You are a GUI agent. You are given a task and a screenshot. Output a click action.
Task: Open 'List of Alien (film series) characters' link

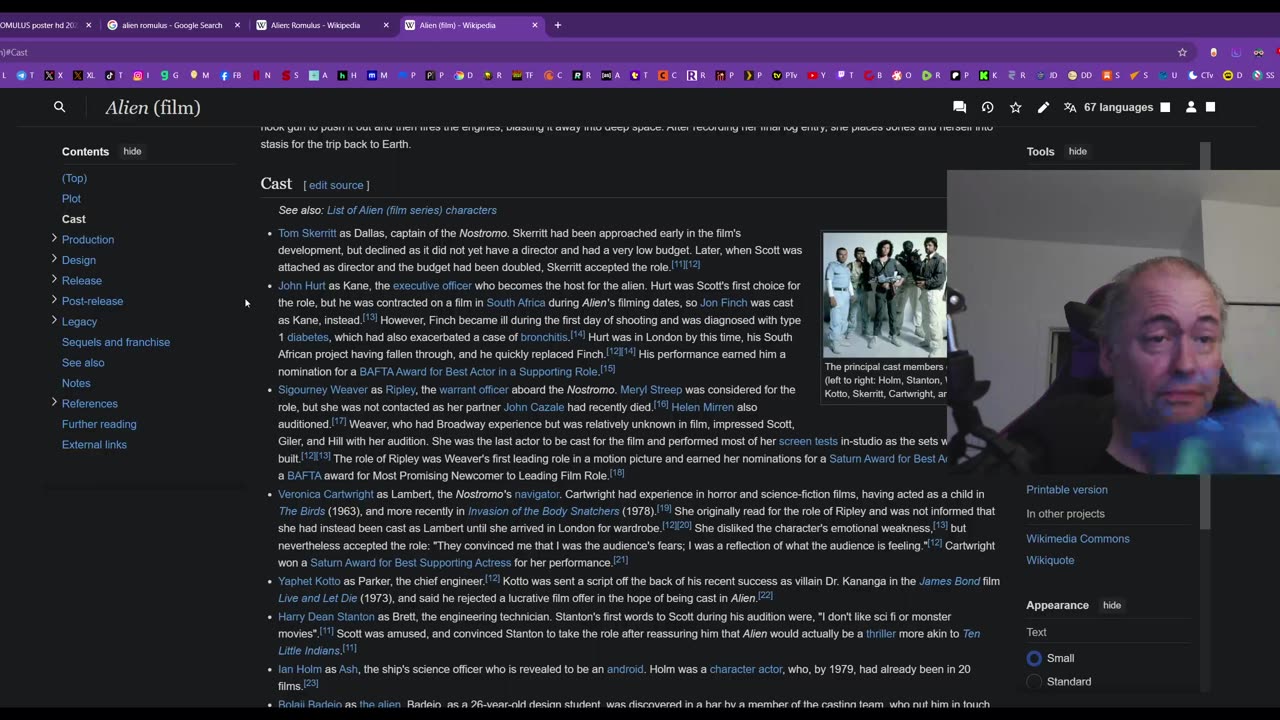click(x=411, y=210)
